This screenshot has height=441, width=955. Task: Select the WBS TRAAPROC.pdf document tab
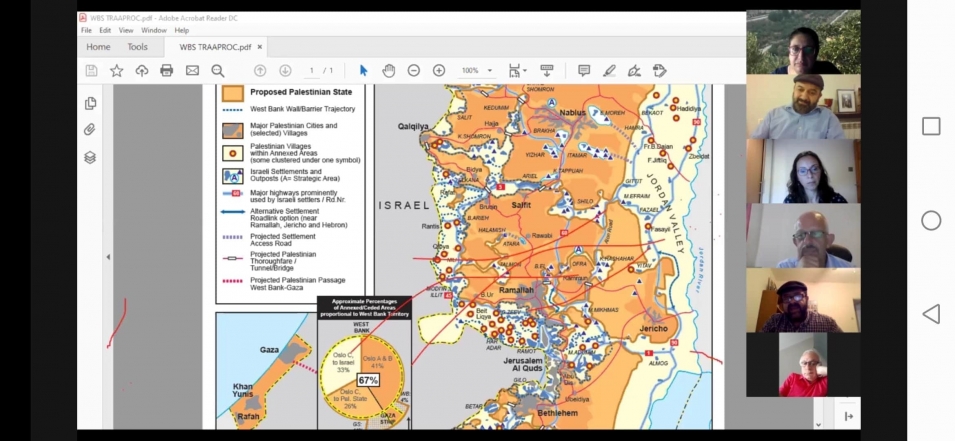pos(215,47)
